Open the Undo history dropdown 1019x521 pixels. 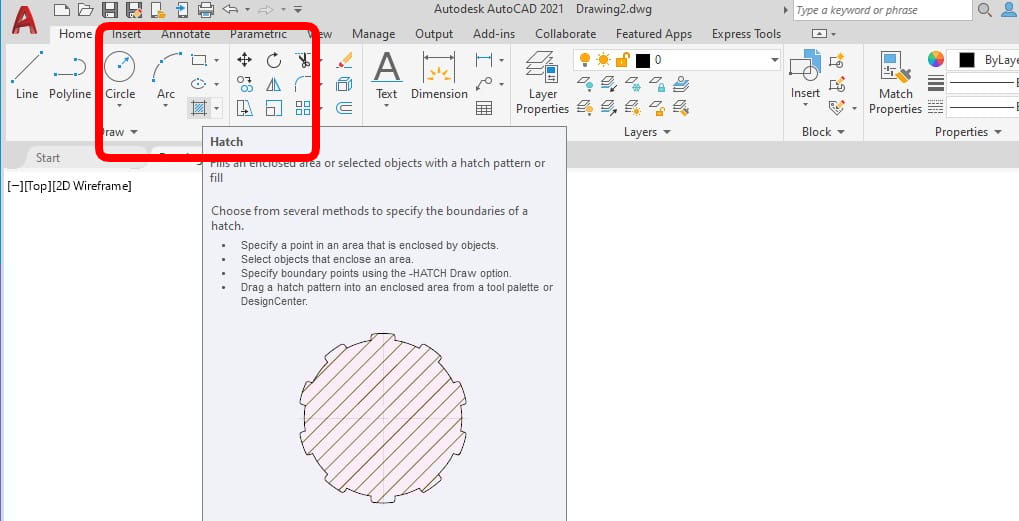coord(247,10)
